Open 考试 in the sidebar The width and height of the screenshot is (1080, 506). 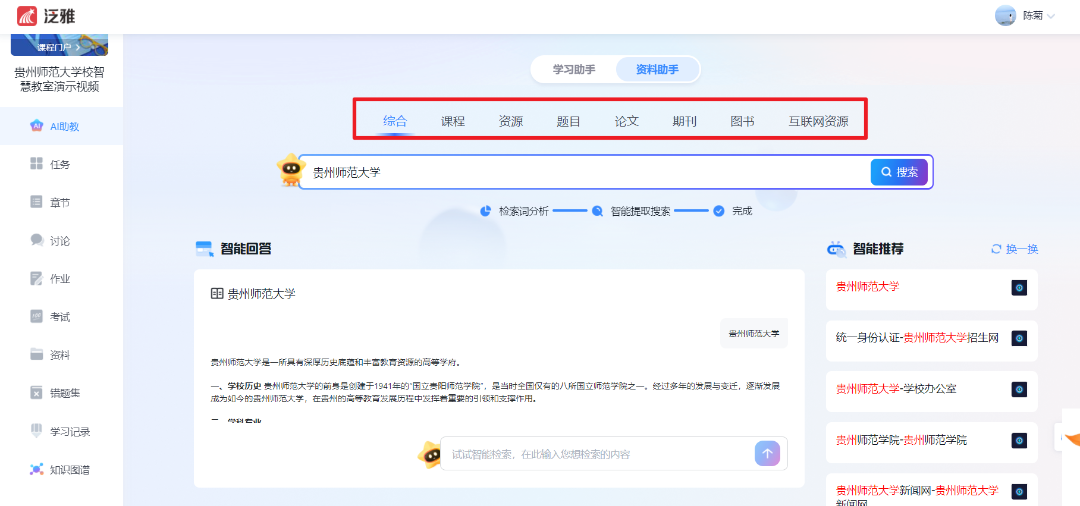(61, 317)
